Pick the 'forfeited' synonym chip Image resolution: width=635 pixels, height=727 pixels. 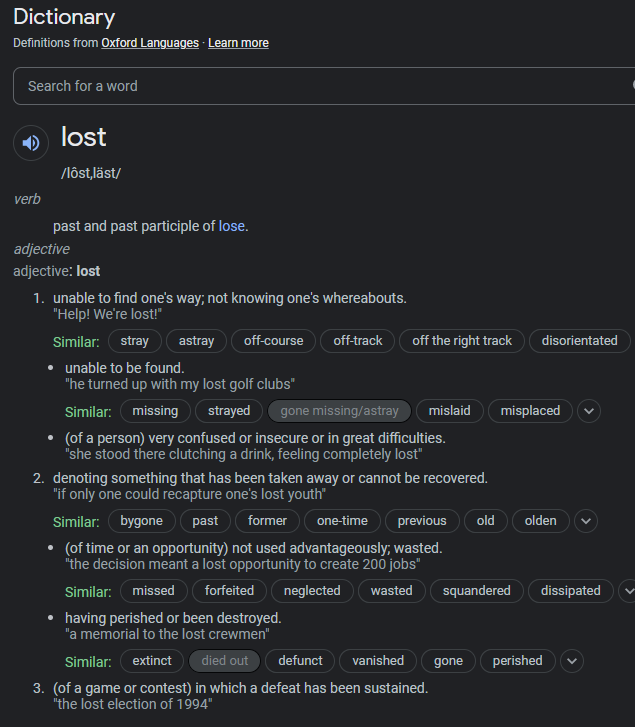pos(230,591)
